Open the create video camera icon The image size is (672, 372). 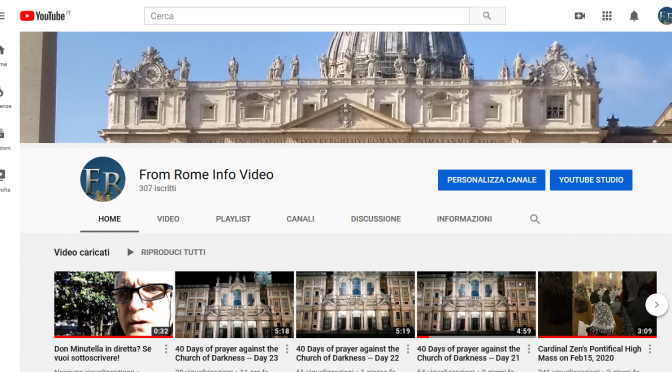point(579,16)
